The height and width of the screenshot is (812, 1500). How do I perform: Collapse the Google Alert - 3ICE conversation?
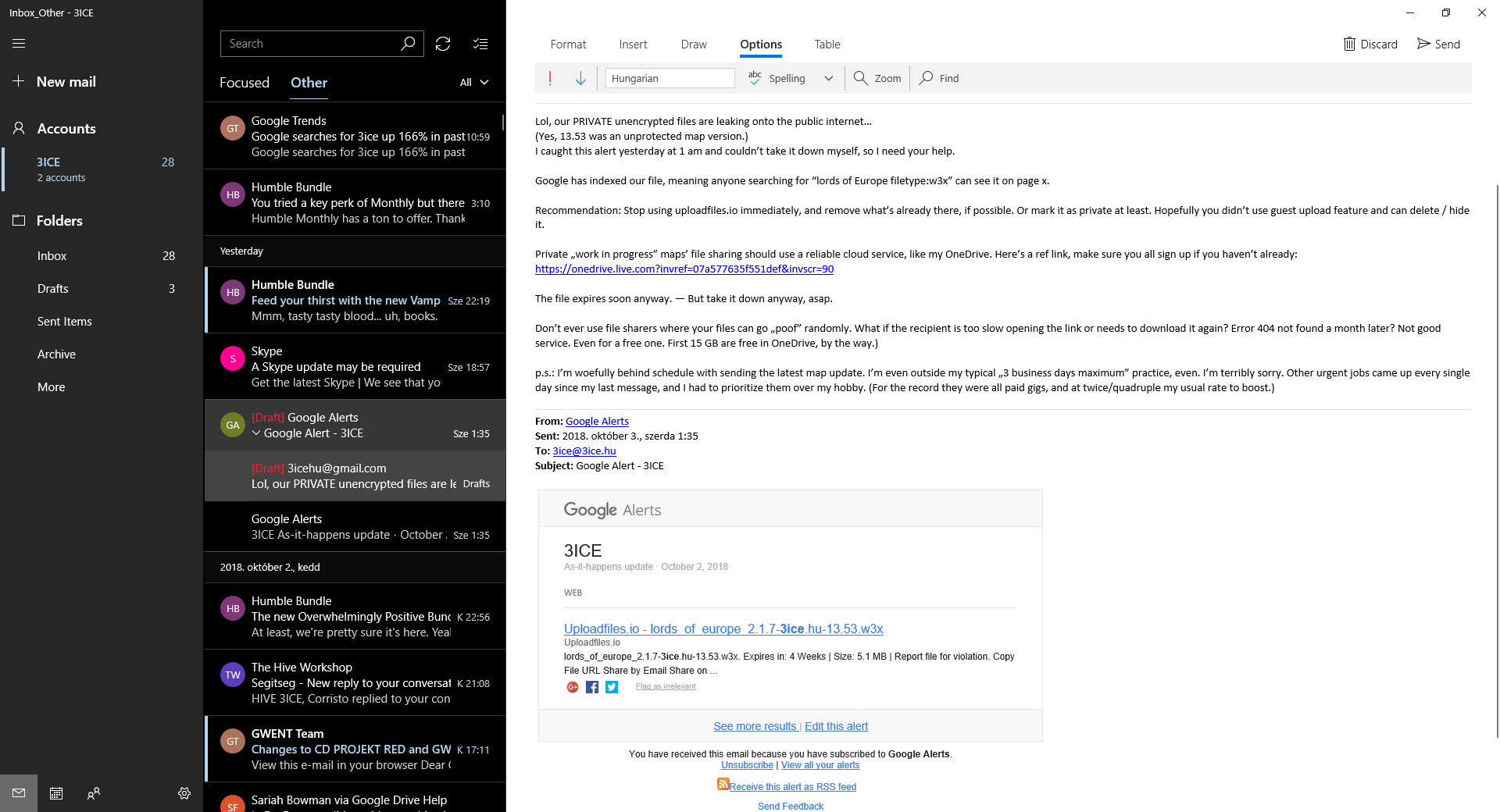[x=256, y=433]
